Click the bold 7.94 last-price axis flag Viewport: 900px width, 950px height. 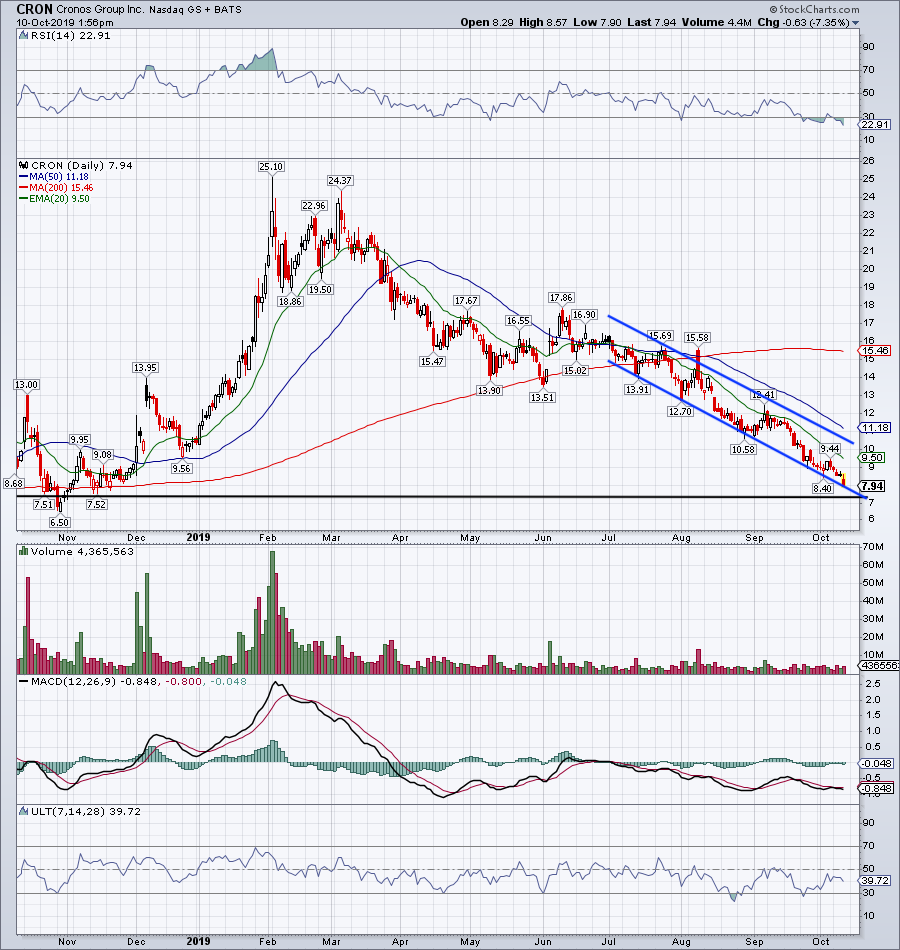point(873,487)
